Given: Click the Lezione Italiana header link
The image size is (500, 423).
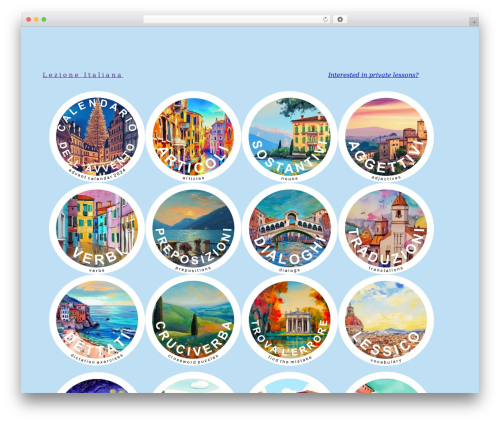Looking at the screenshot, I should coord(83,75).
